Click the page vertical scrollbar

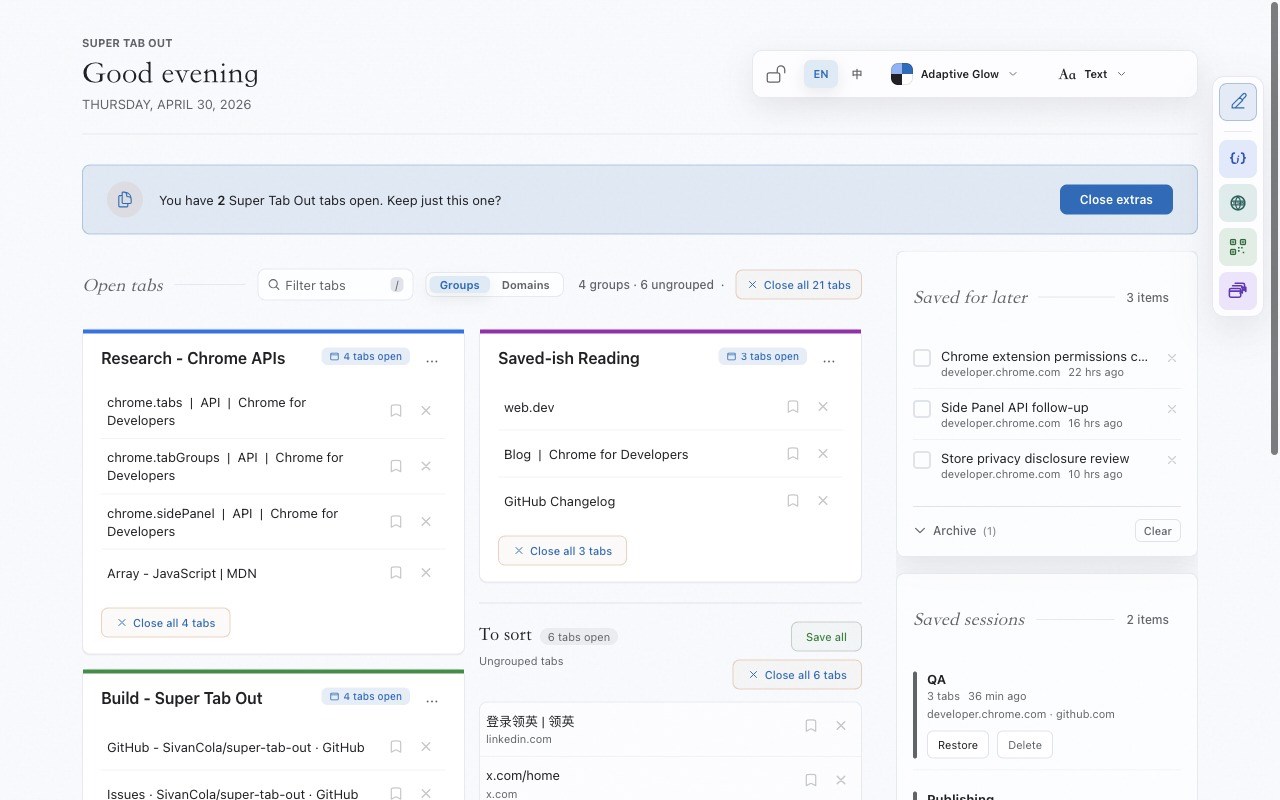point(1274,230)
